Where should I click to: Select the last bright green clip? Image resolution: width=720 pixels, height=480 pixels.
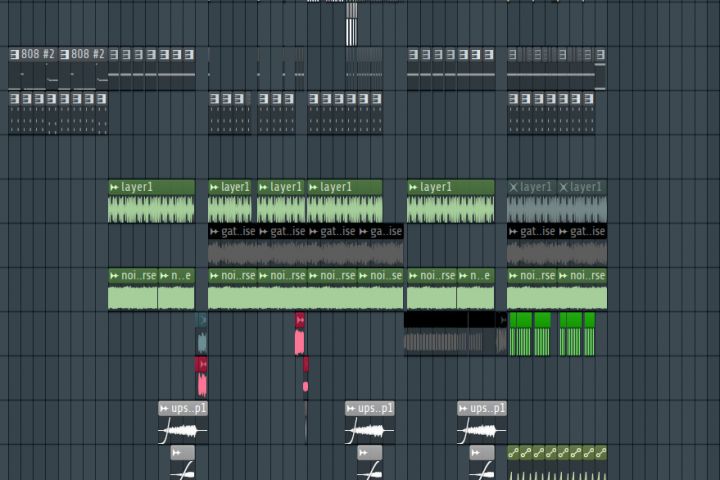click(x=590, y=334)
